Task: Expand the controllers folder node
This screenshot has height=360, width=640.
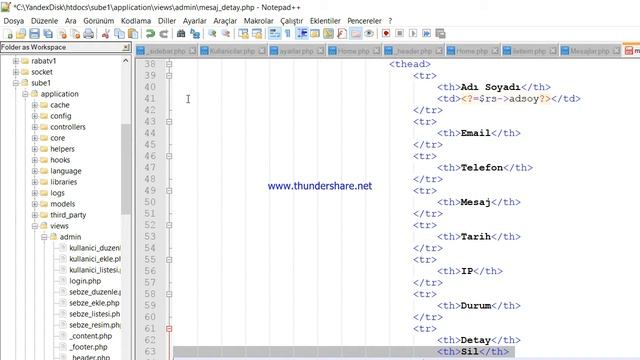Action: tap(35, 127)
